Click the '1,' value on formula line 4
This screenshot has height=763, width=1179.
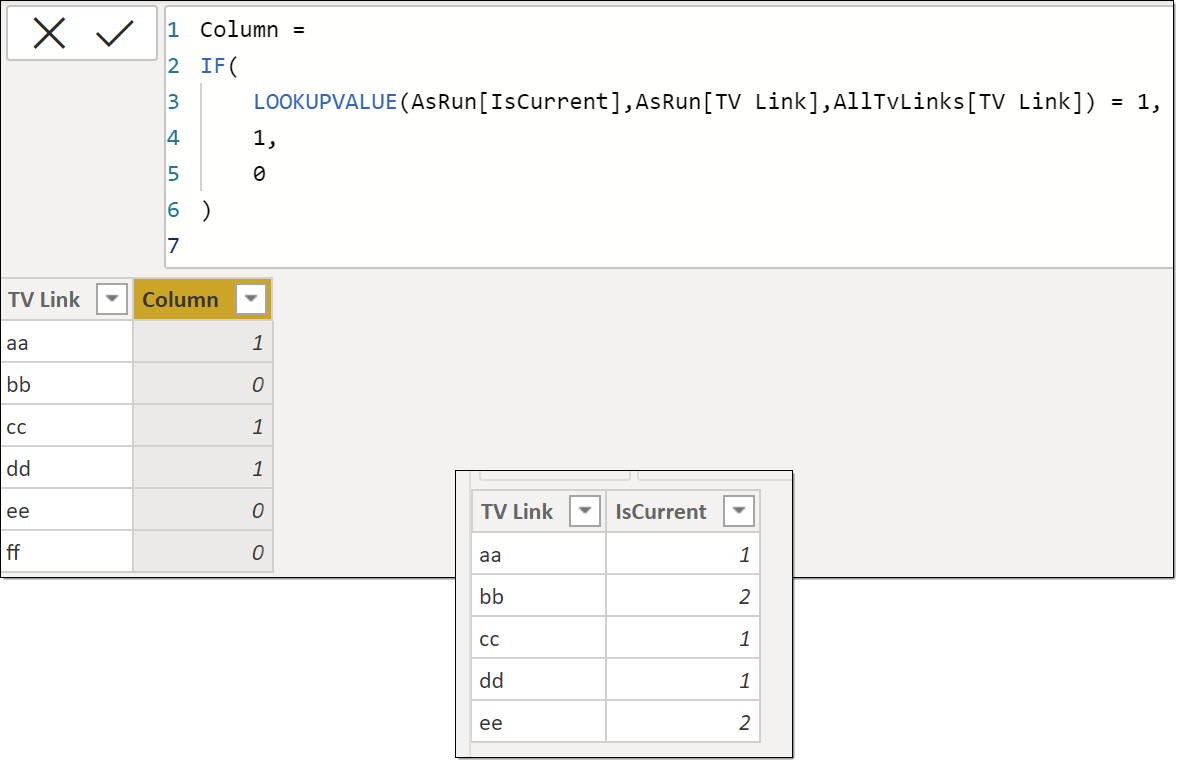[265, 138]
